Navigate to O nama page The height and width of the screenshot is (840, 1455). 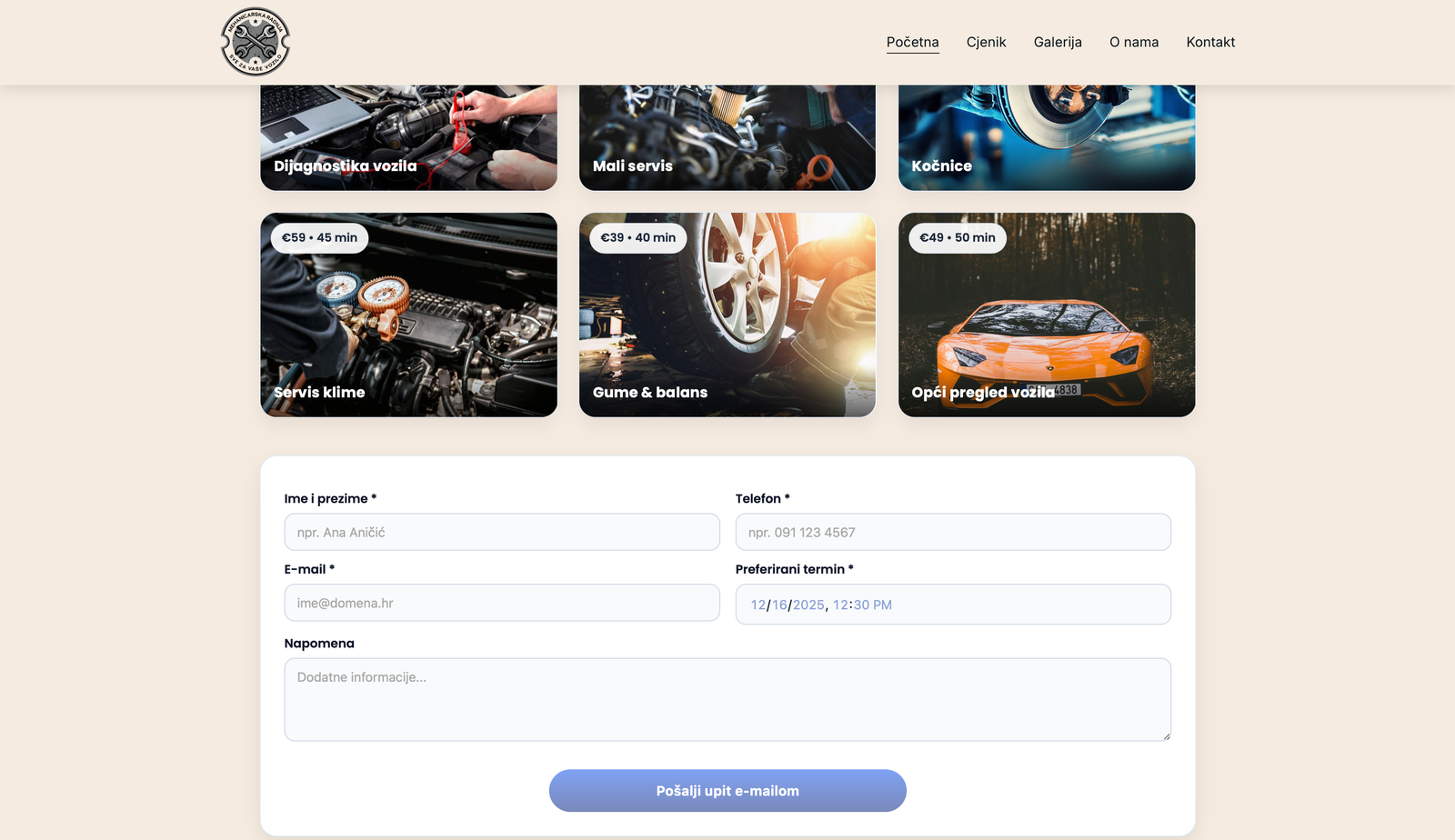[x=1133, y=42]
